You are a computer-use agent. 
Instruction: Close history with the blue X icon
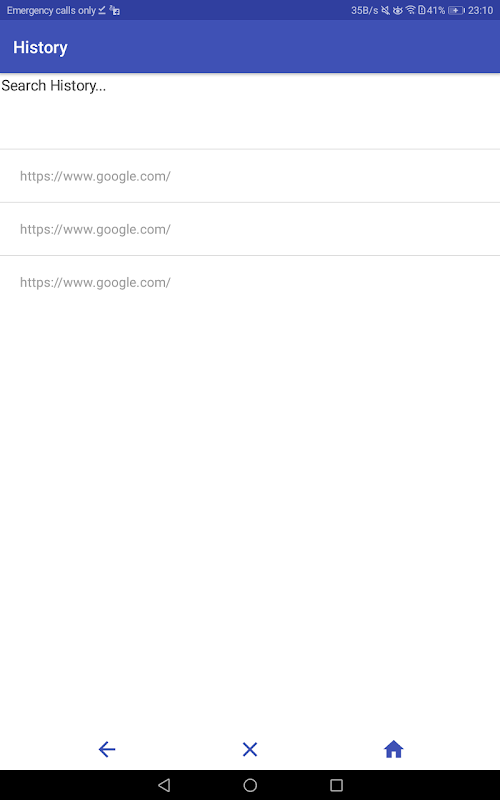250,749
